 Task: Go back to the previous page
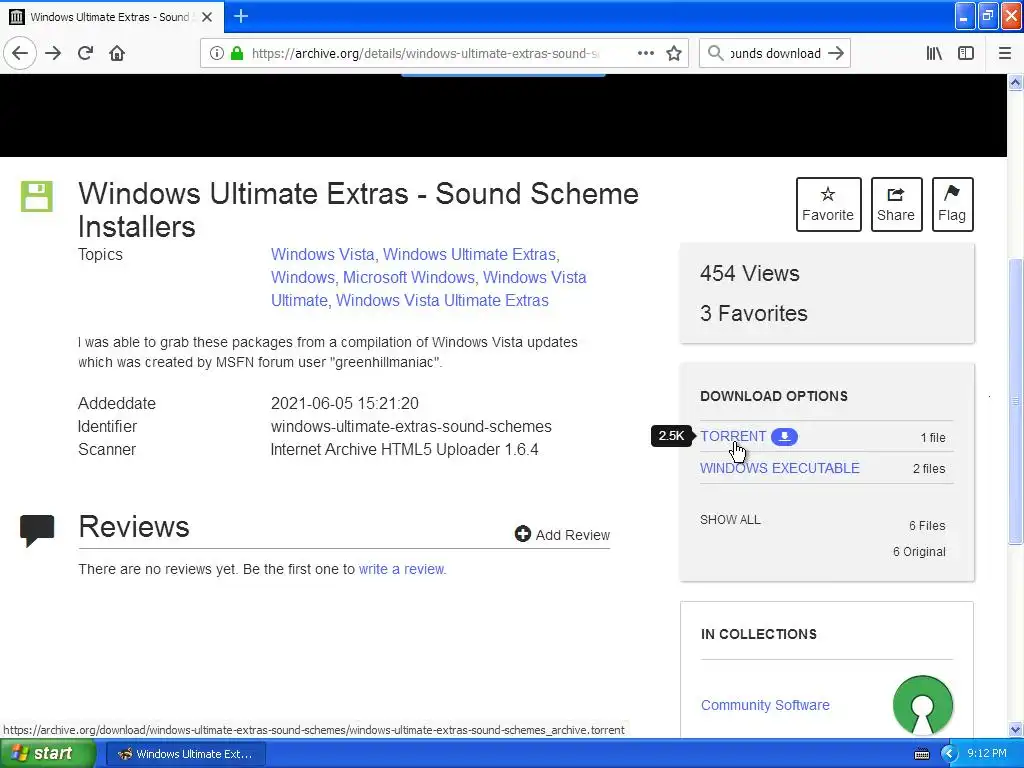pyautogui.click(x=20, y=54)
